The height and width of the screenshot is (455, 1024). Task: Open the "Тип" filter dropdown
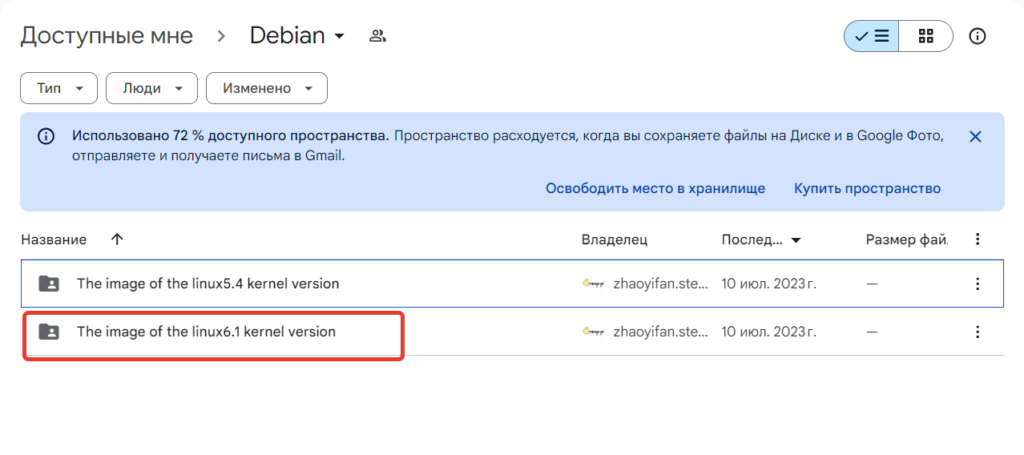click(x=59, y=88)
